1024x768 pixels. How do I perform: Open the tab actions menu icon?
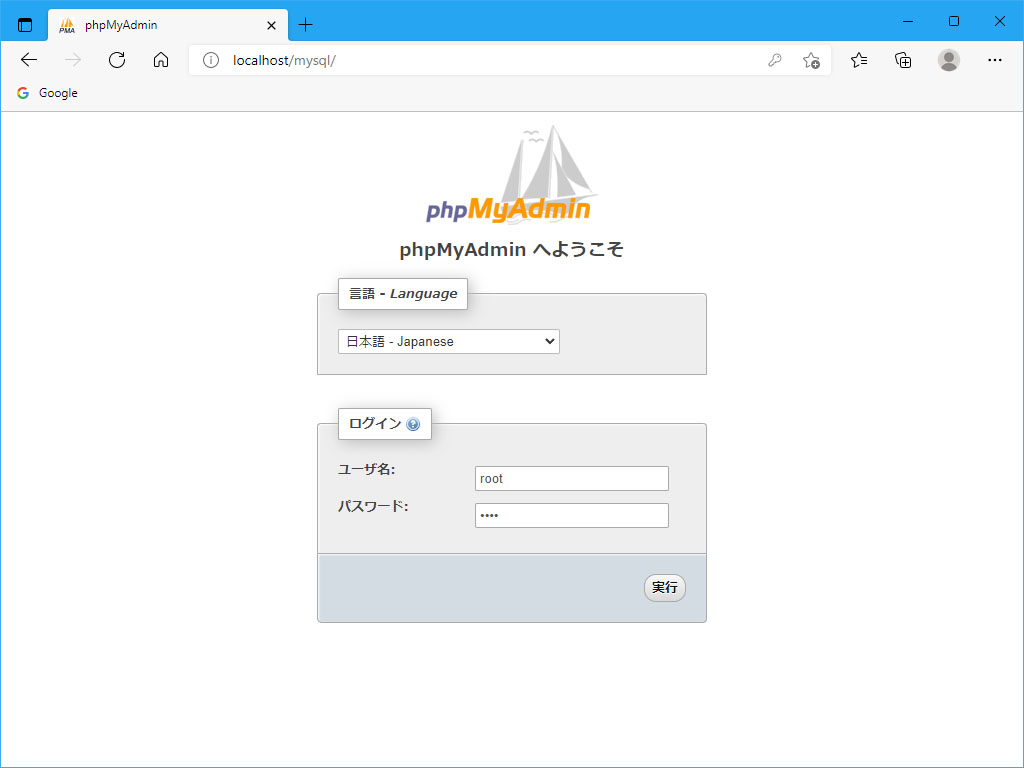(25, 25)
